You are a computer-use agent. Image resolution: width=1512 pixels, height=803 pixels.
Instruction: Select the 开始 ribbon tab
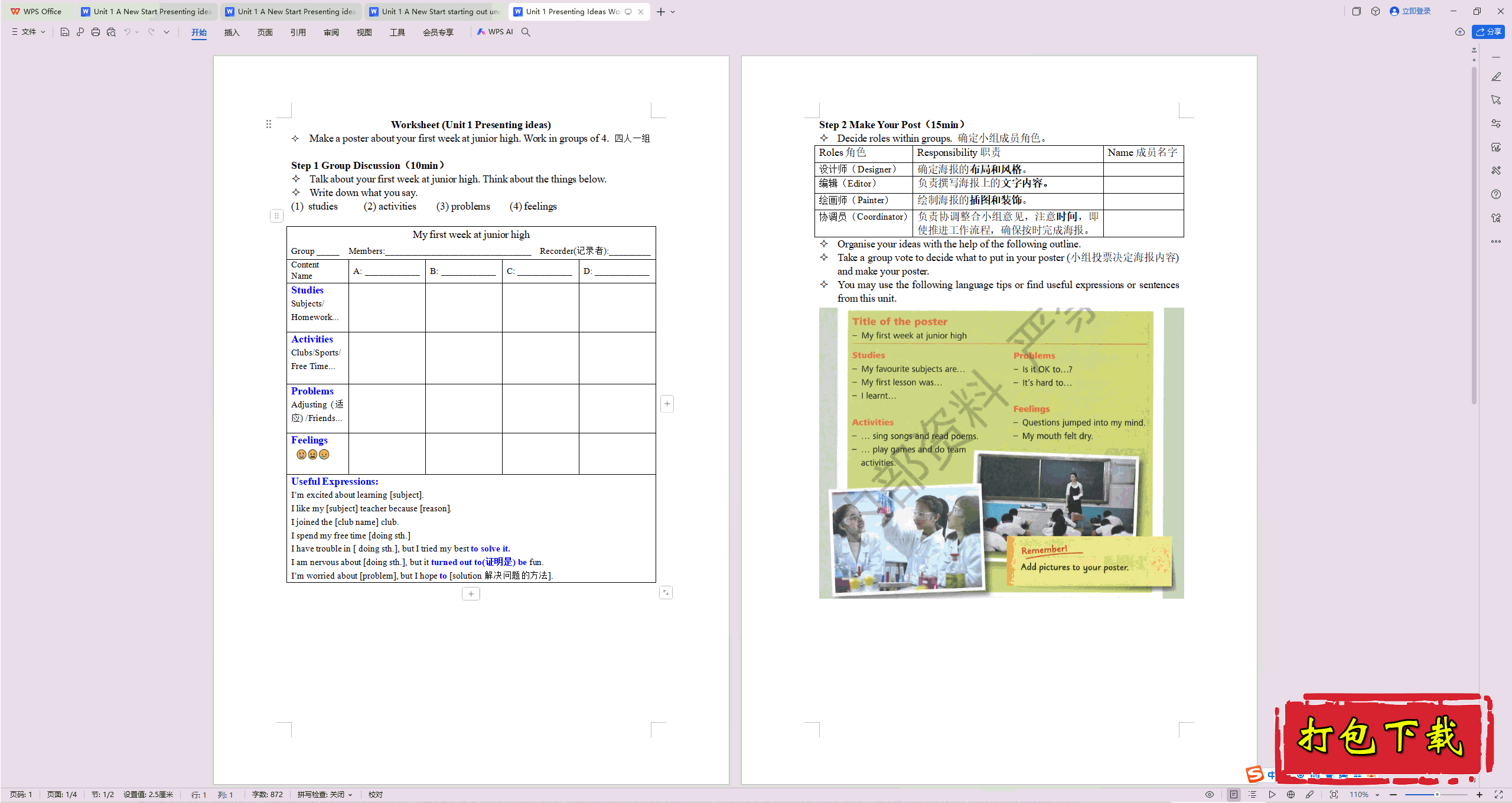[198, 32]
